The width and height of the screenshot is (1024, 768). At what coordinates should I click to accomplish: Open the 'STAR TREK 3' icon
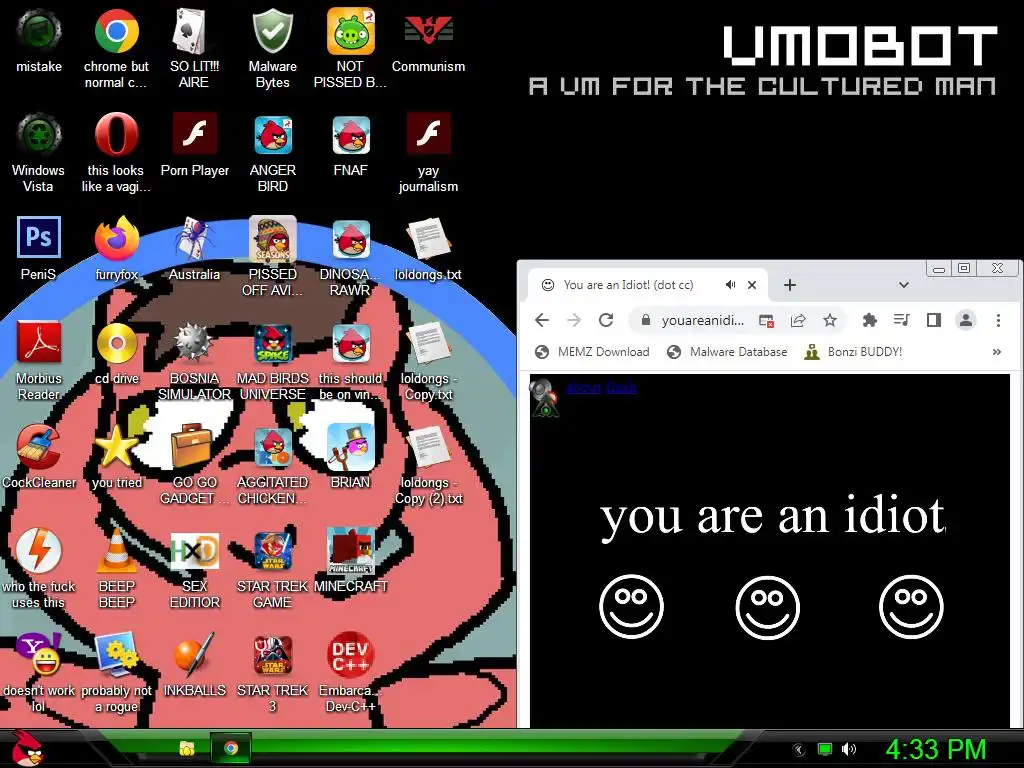click(272, 655)
